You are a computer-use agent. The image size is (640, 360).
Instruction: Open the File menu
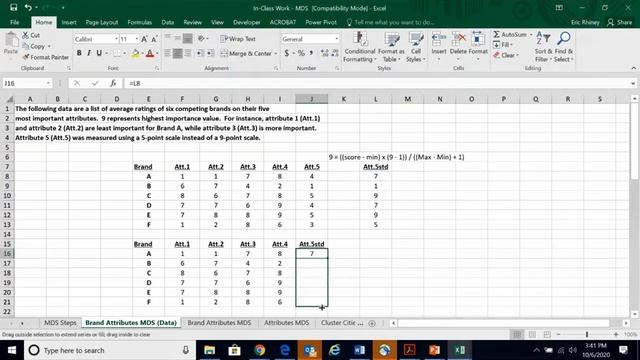[x=15, y=22]
